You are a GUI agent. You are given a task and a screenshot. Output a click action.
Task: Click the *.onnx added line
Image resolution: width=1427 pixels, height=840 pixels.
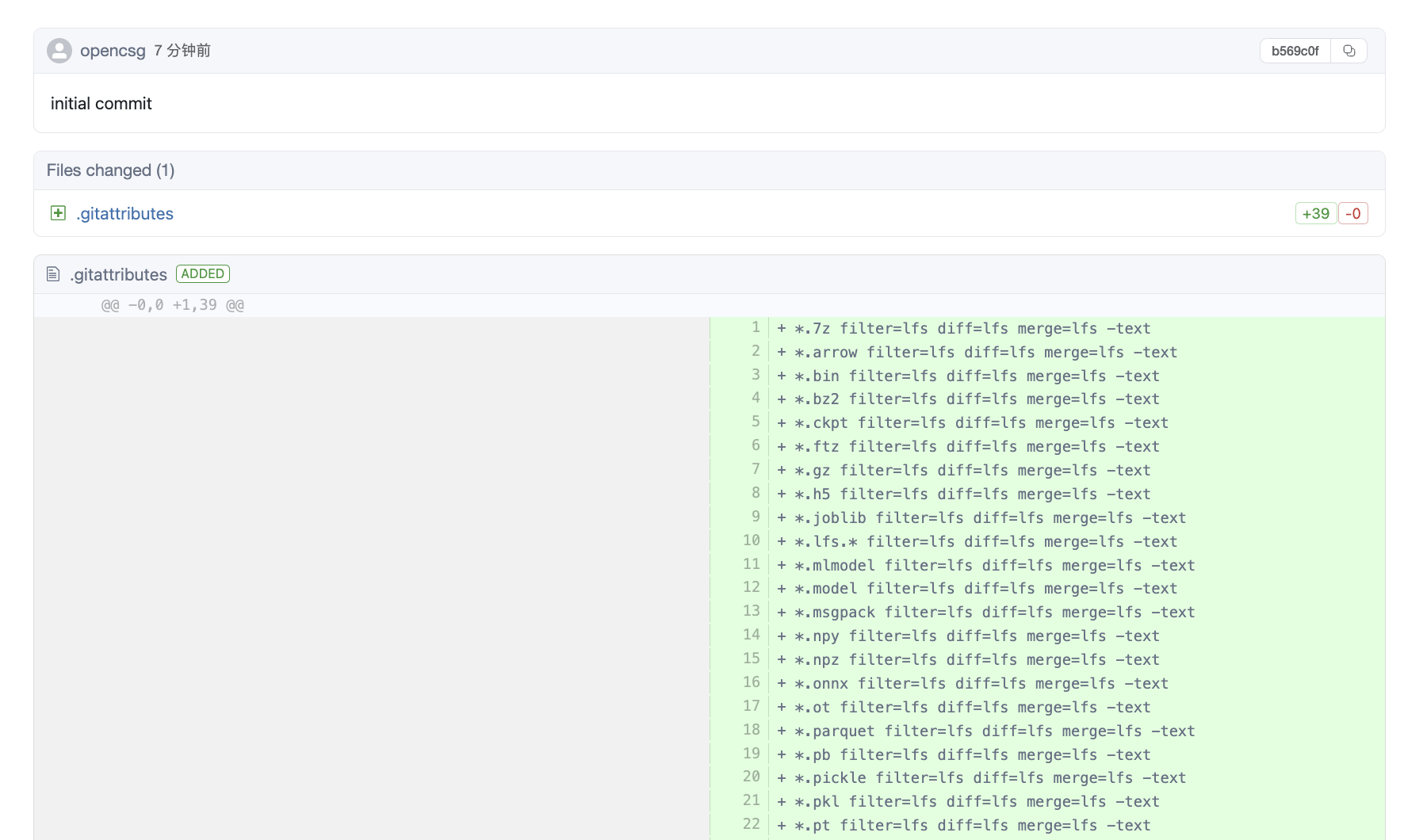coord(981,683)
